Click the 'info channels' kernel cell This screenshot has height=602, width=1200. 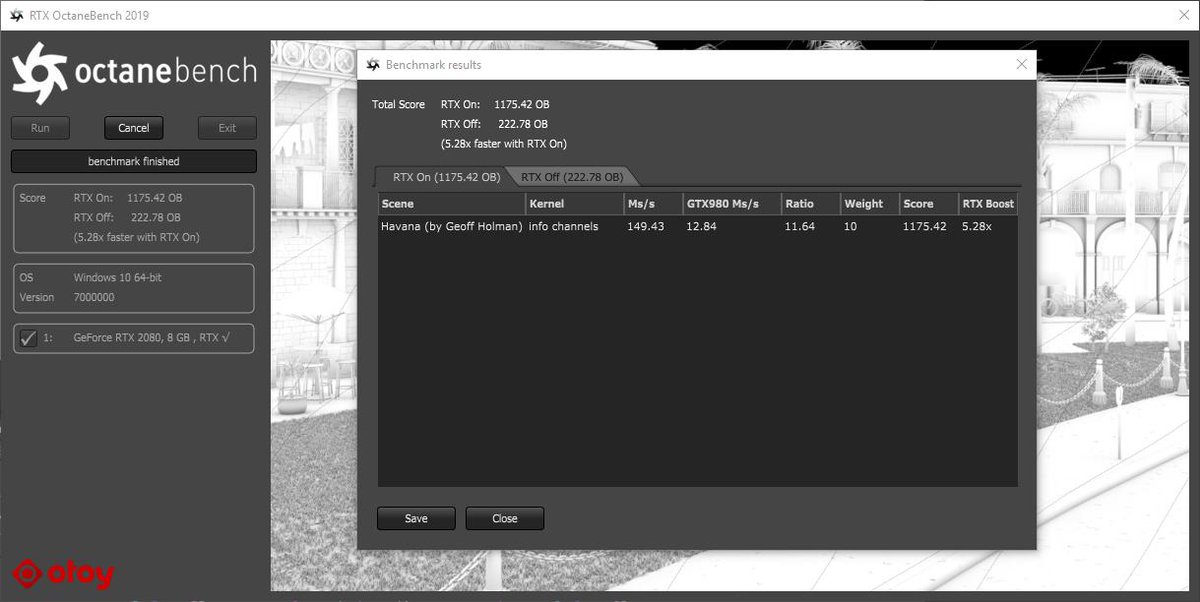point(563,226)
